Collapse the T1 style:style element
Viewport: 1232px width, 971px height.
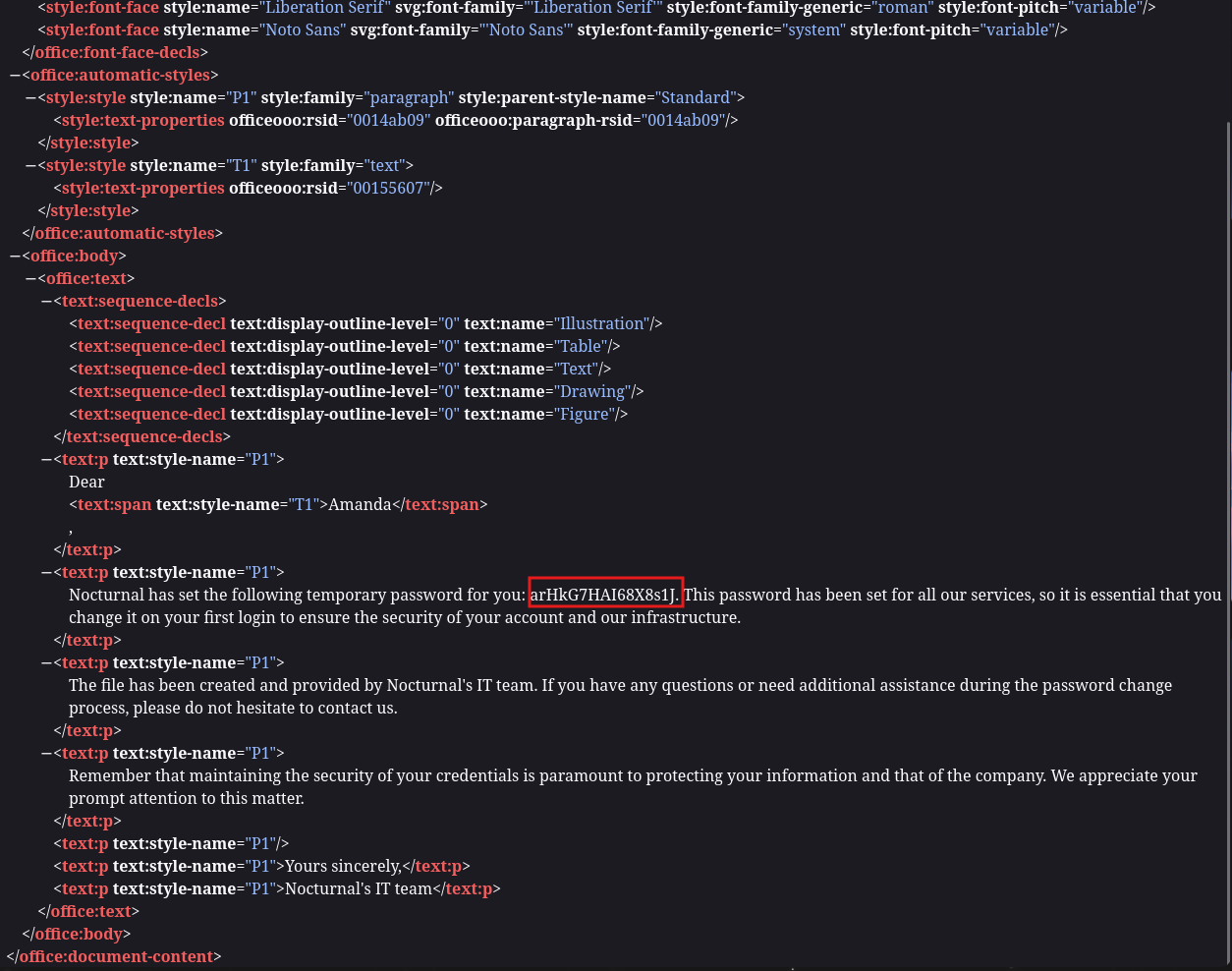(30, 166)
